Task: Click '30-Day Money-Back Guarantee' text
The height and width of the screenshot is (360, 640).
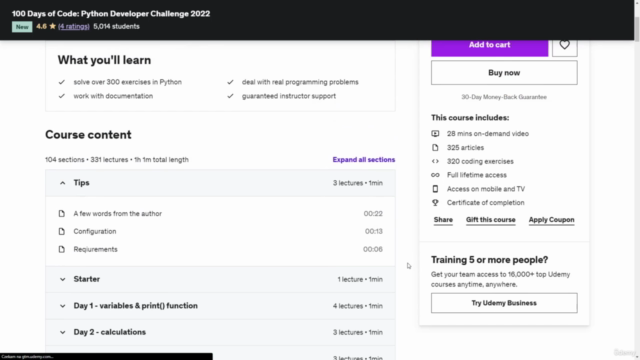Action: coord(504,97)
